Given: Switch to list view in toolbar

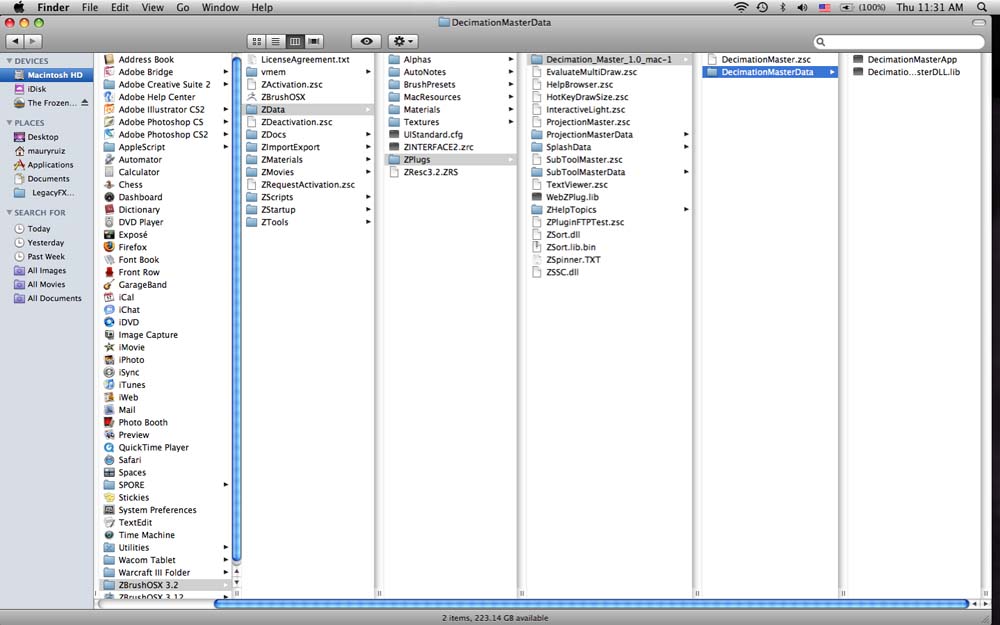Looking at the screenshot, I should pyautogui.click(x=276, y=41).
